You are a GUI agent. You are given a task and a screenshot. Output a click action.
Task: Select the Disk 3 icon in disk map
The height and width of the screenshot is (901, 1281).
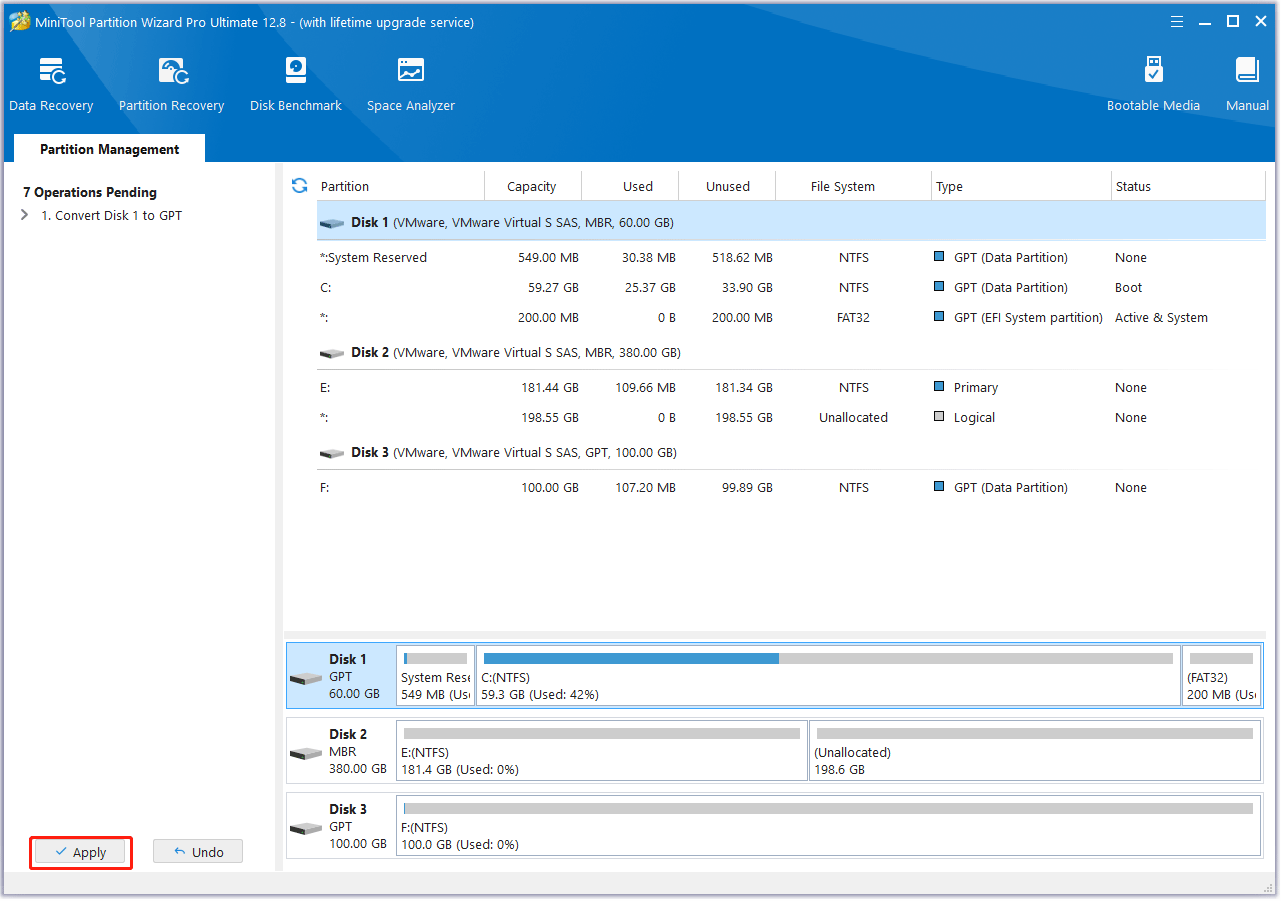coord(305,829)
